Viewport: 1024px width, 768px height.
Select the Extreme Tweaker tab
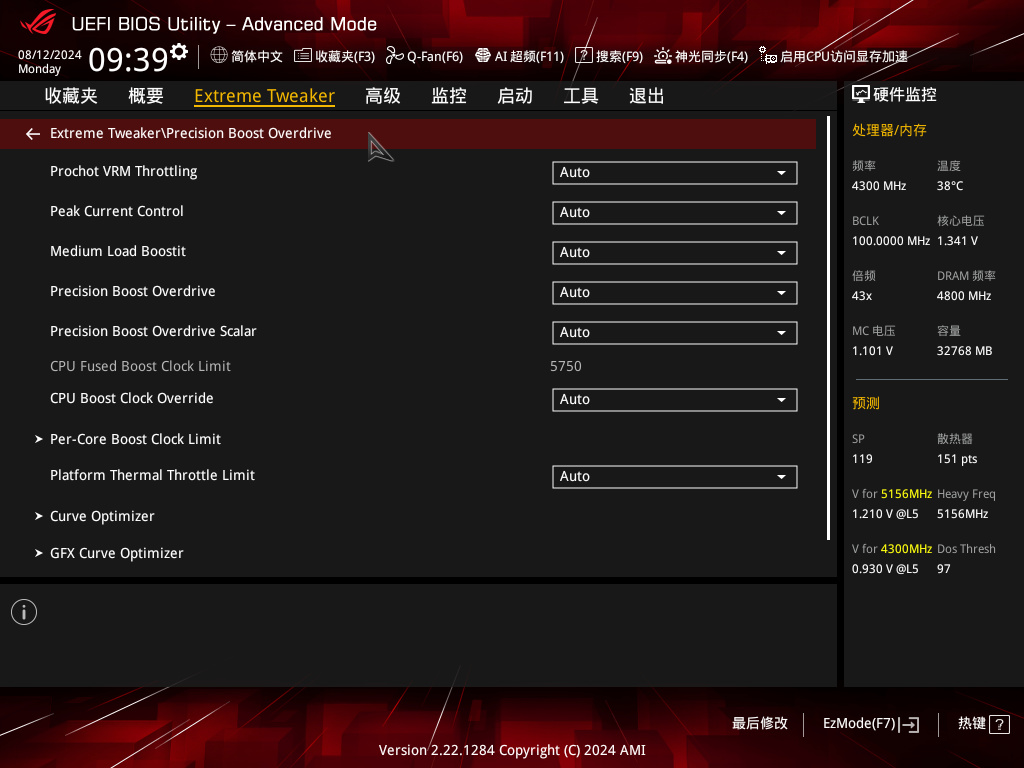coord(264,96)
